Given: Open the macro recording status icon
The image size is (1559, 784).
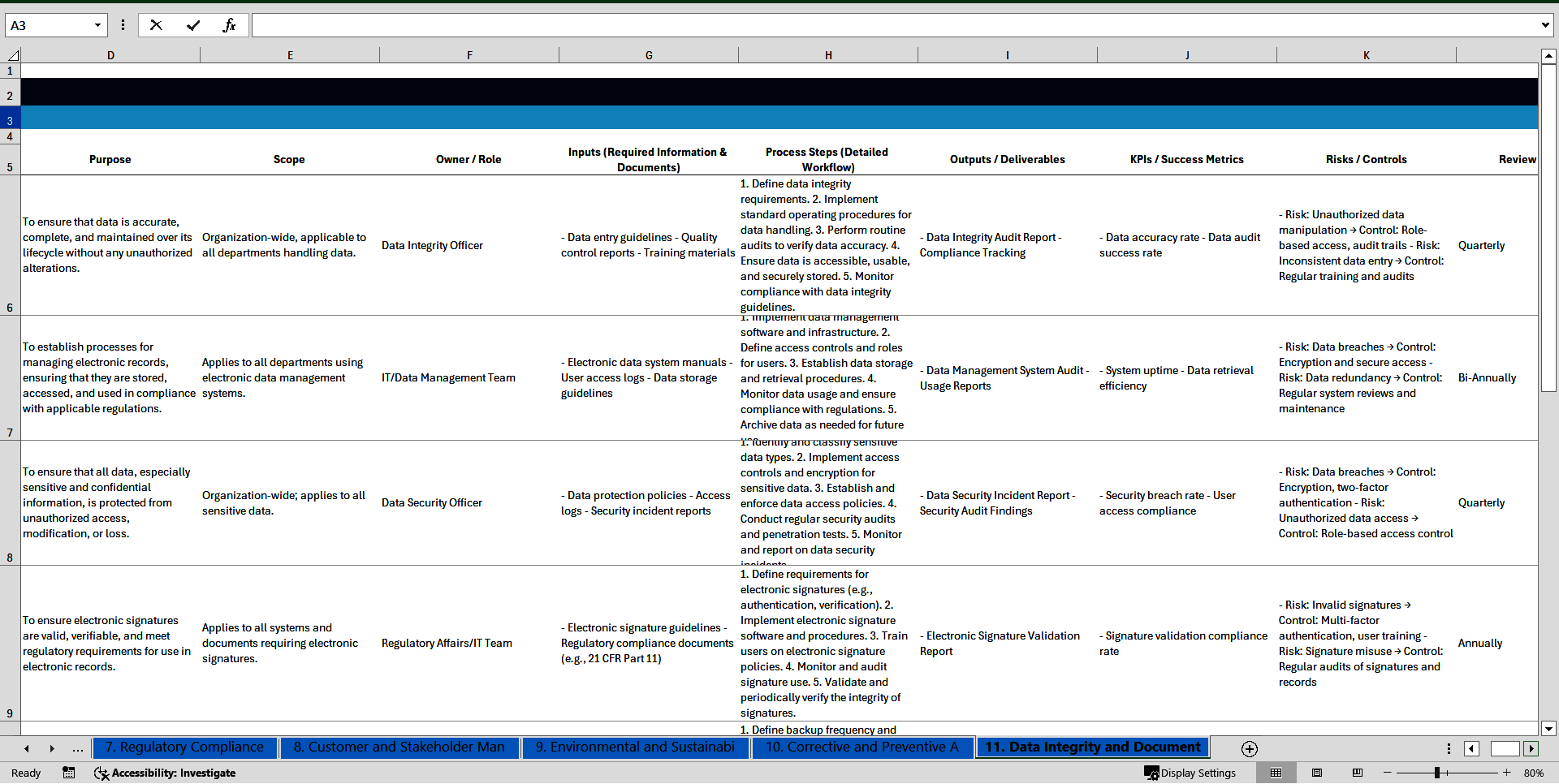Looking at the screenshot, I should pyautogui.click(x=69, y=773).
